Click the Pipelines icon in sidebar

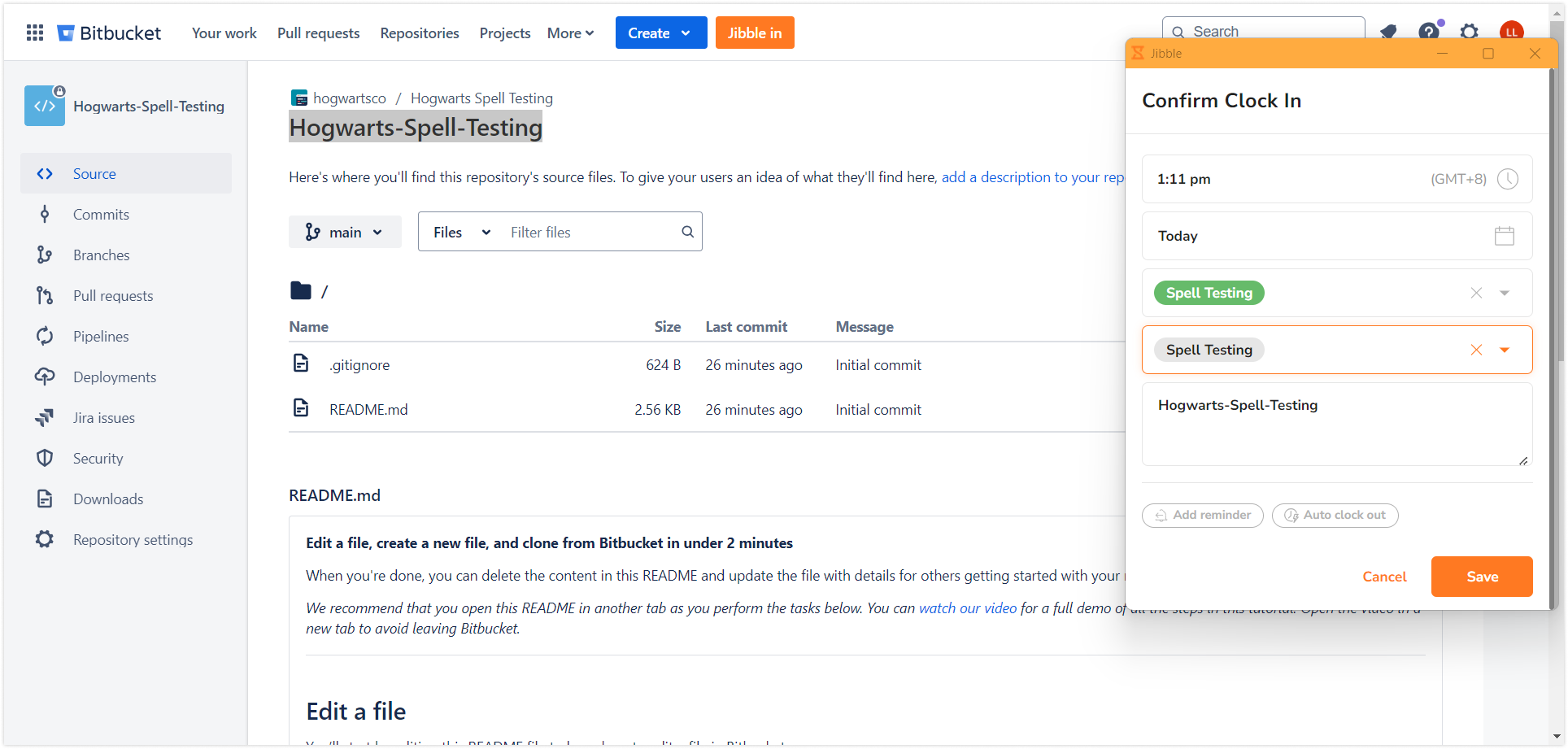pos(45,336)
